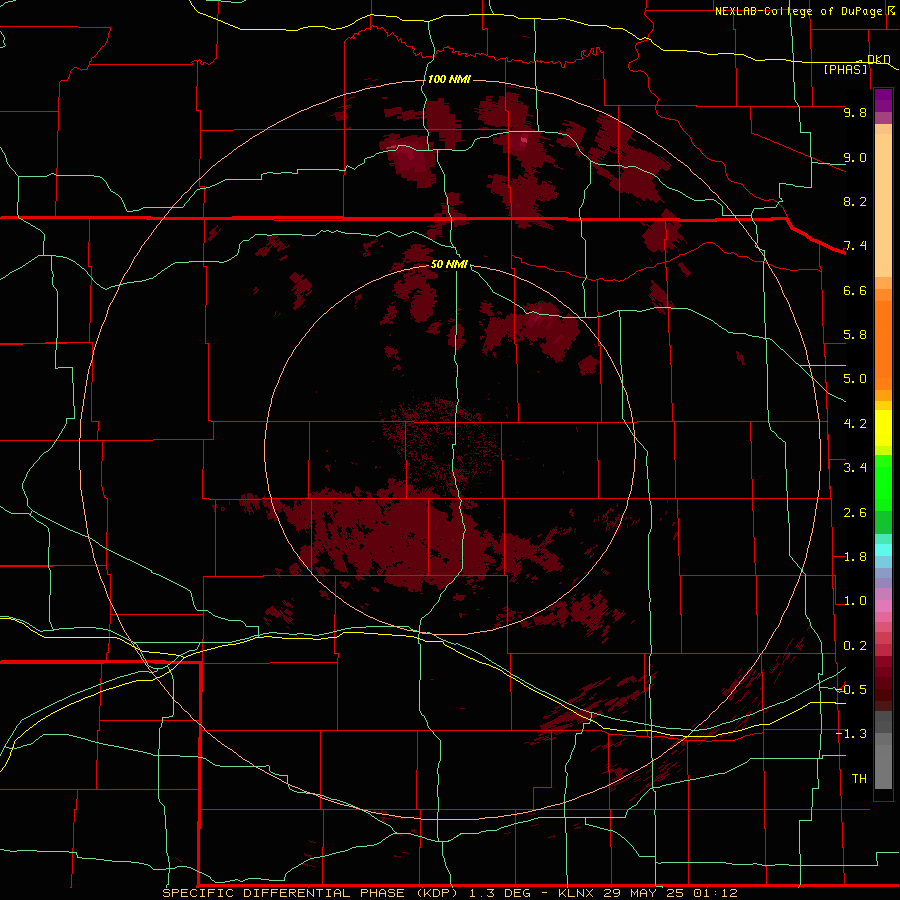Pick the yellow band on the color bar

(883, 428)
